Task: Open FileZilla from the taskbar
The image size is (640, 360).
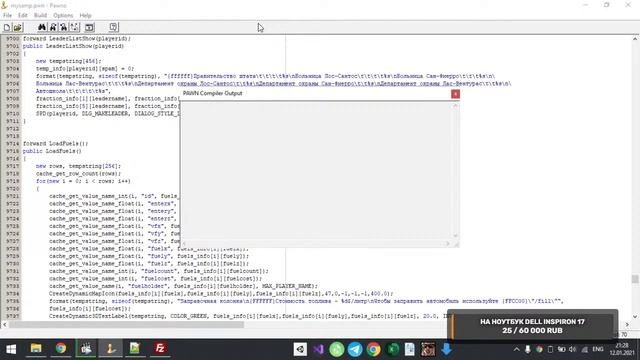Action: tap(160, 349)
